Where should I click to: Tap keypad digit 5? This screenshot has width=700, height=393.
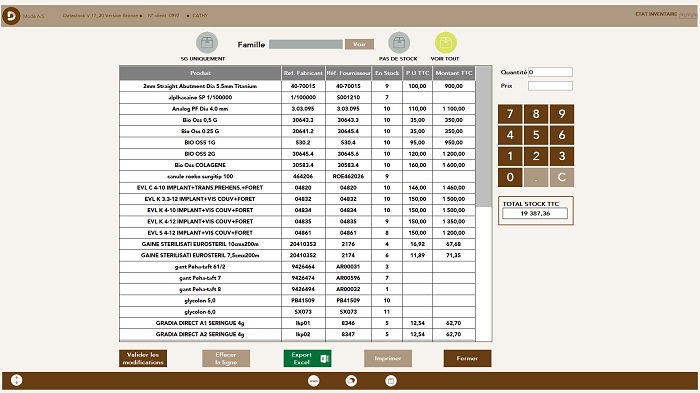tap(536, 135)
